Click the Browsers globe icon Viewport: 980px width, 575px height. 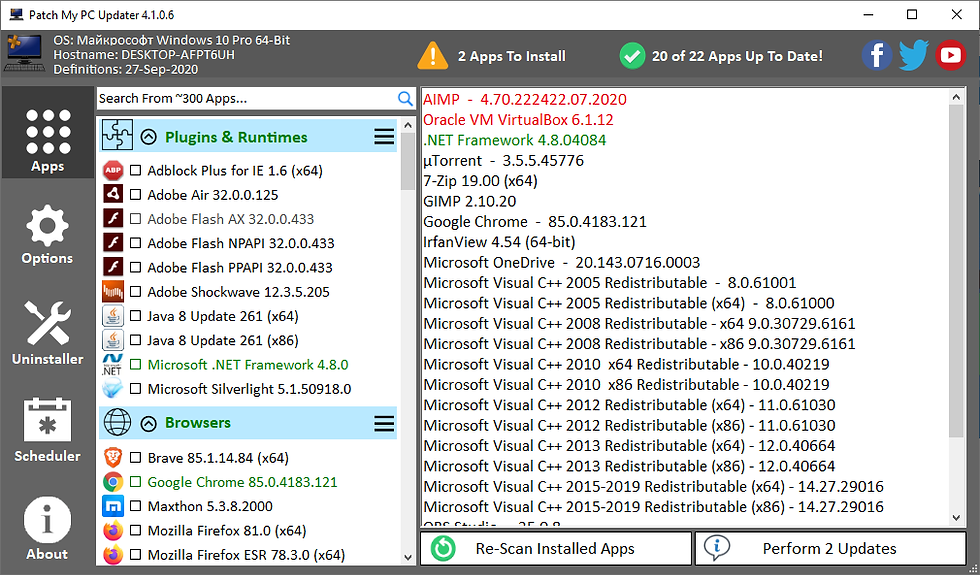118,422
